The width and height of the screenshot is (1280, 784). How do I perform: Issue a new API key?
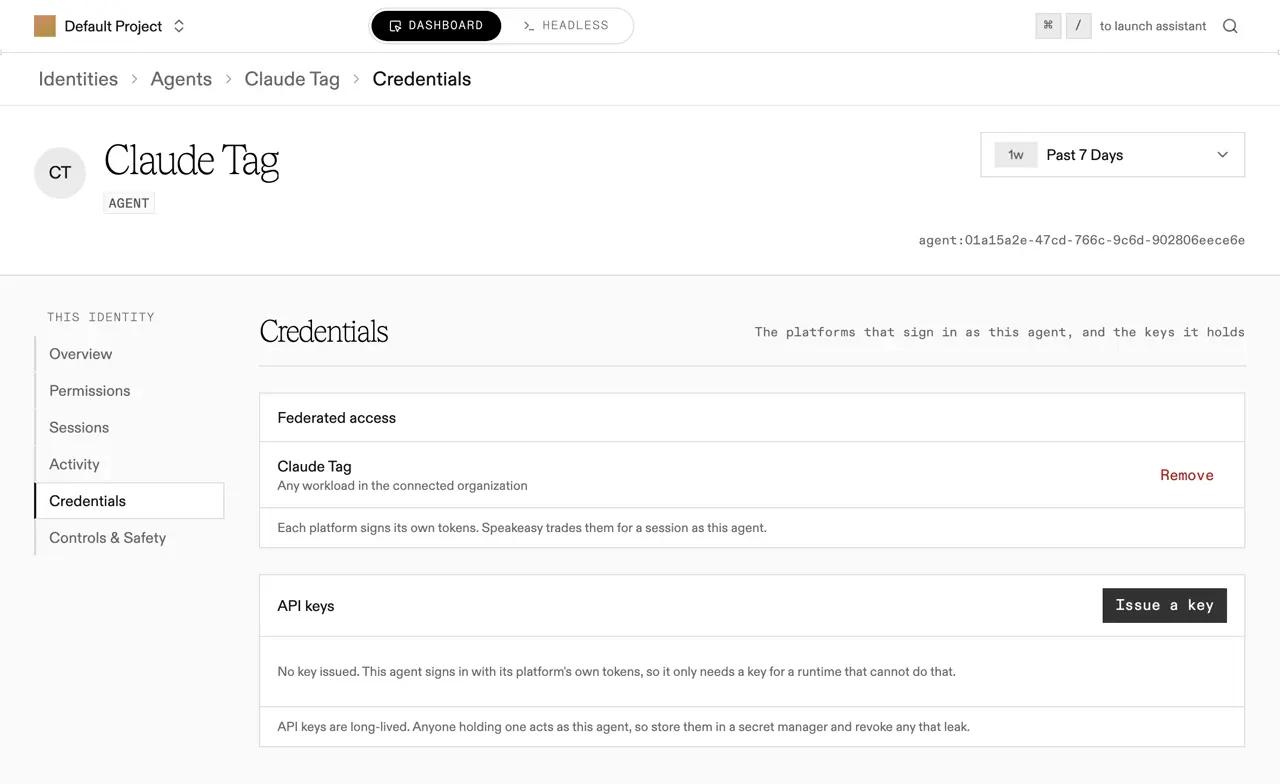1164,605
